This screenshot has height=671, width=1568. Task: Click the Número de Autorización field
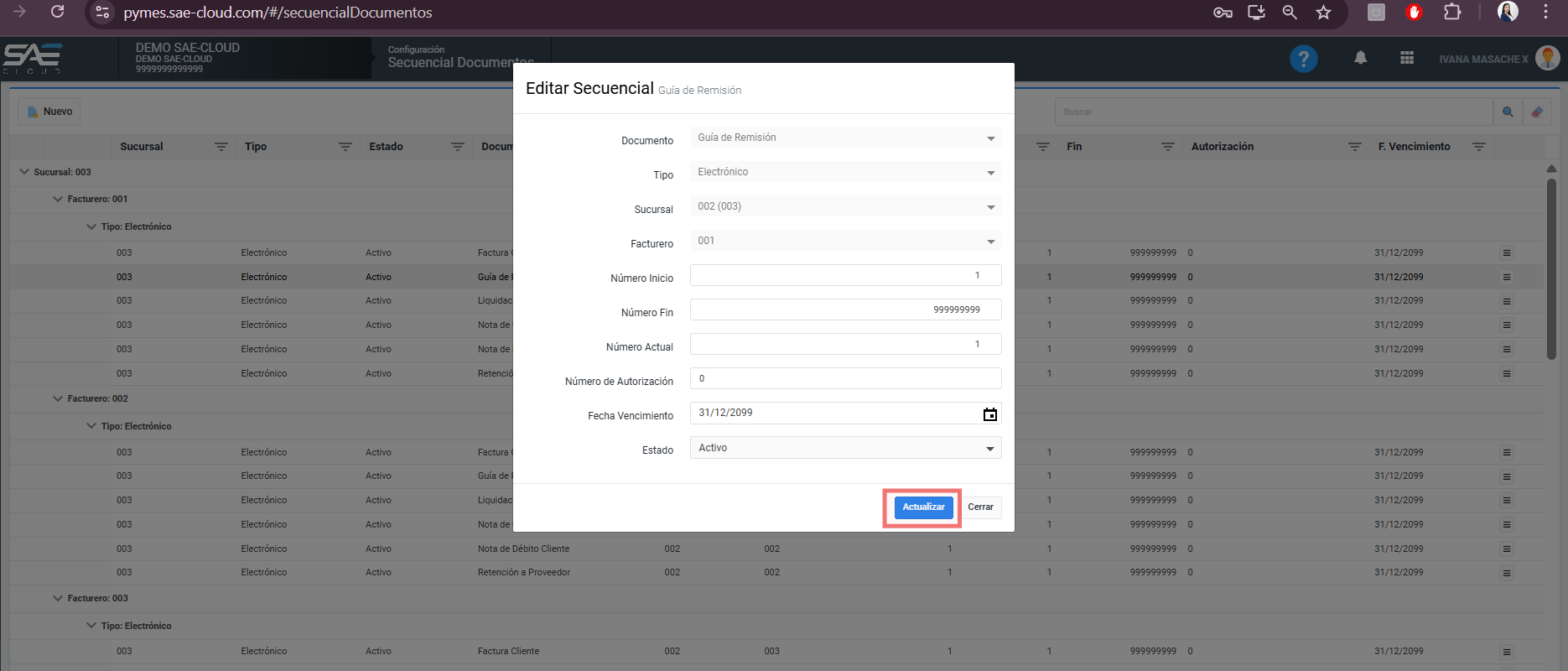(845, 379)
